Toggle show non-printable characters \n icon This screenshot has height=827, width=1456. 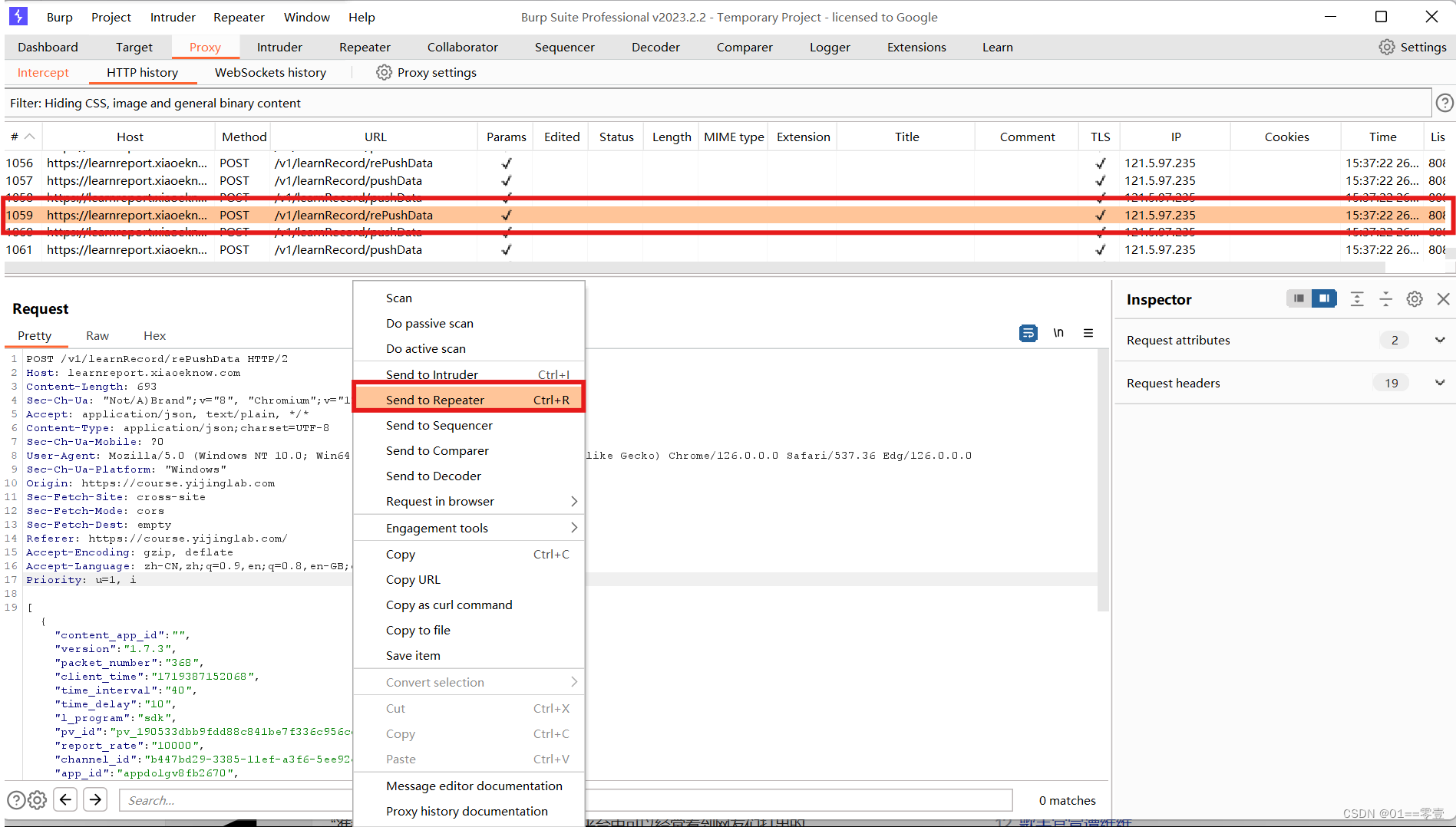tap(1058, 333)
